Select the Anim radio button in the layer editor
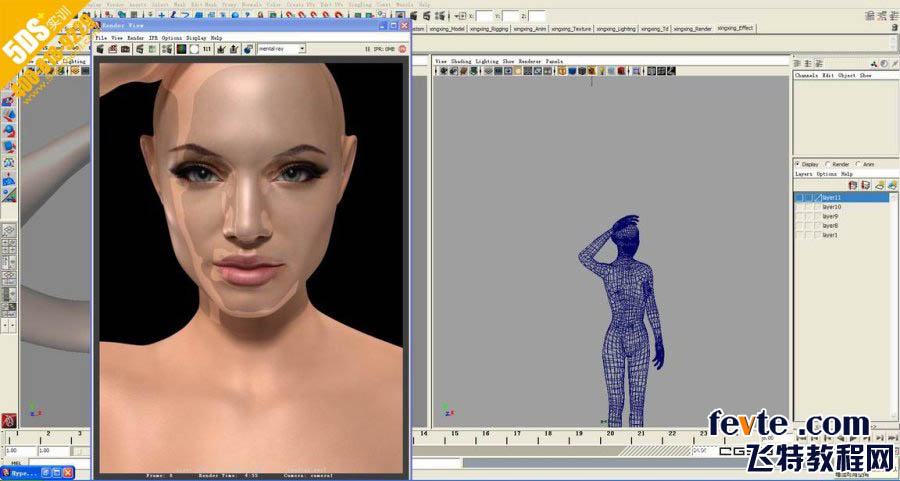 coord(857,164)
